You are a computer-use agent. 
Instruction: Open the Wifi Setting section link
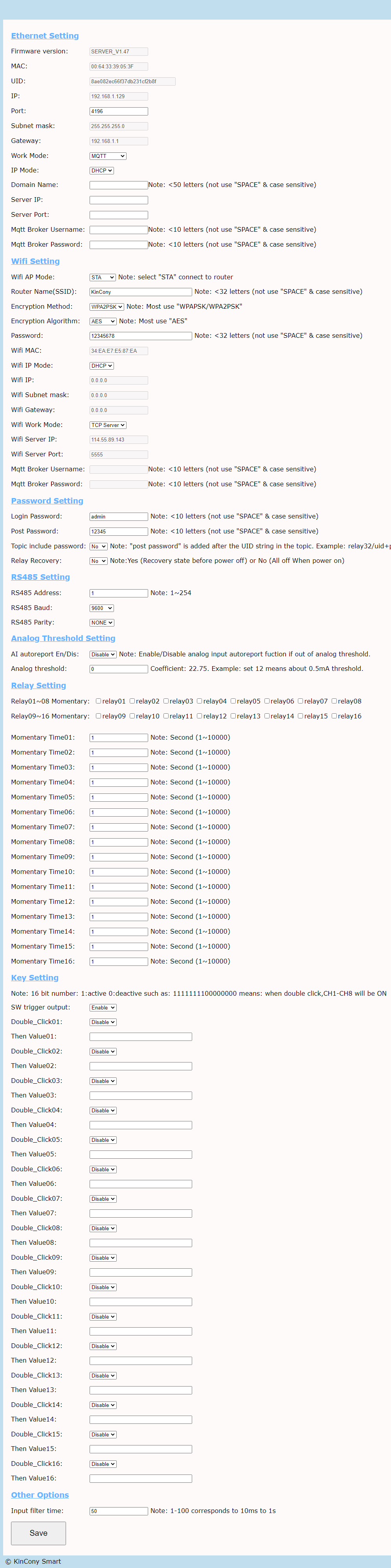point(35,261)
